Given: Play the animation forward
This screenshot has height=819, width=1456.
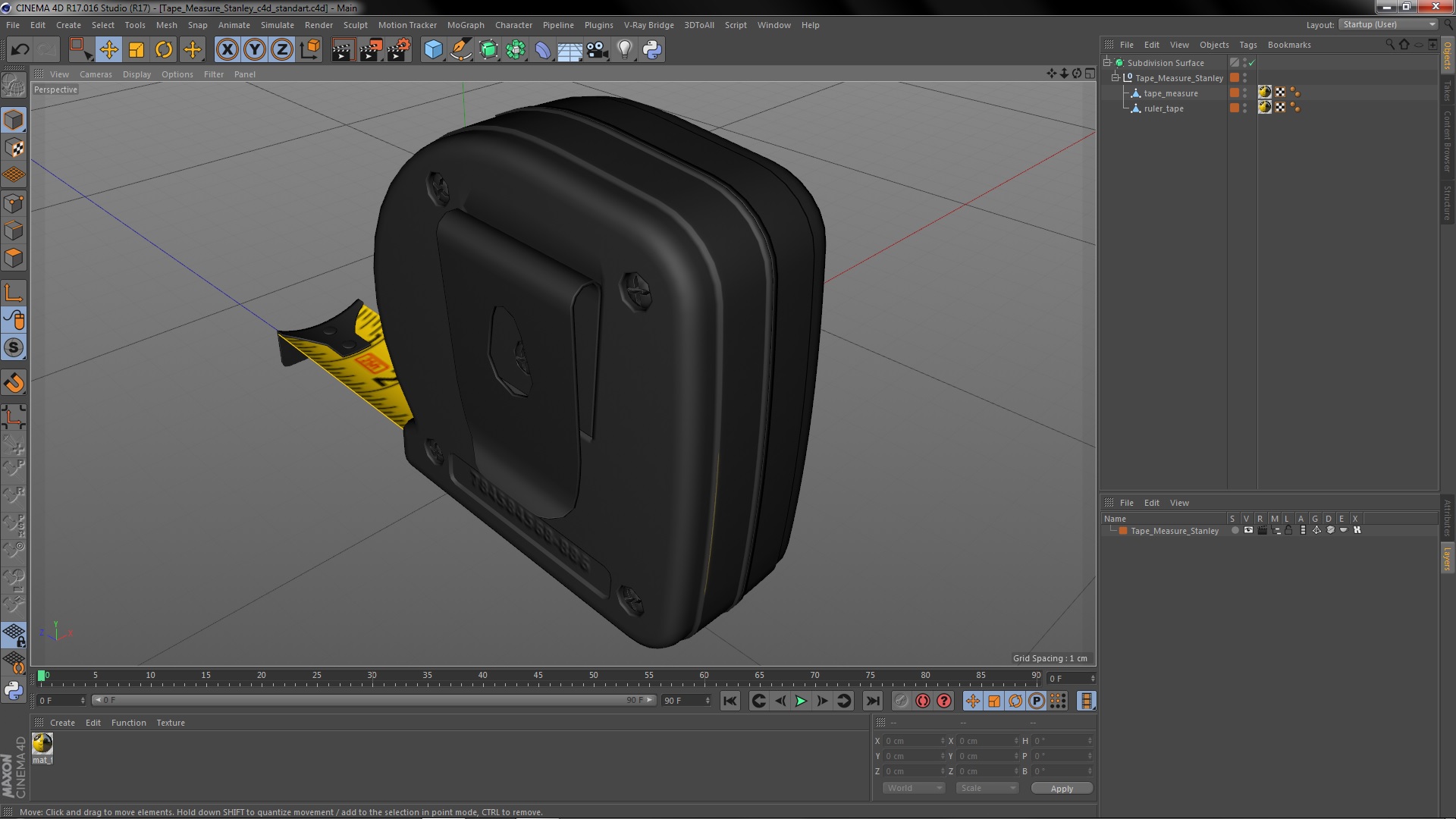Looking at the screenshot, I should [801, 701].
